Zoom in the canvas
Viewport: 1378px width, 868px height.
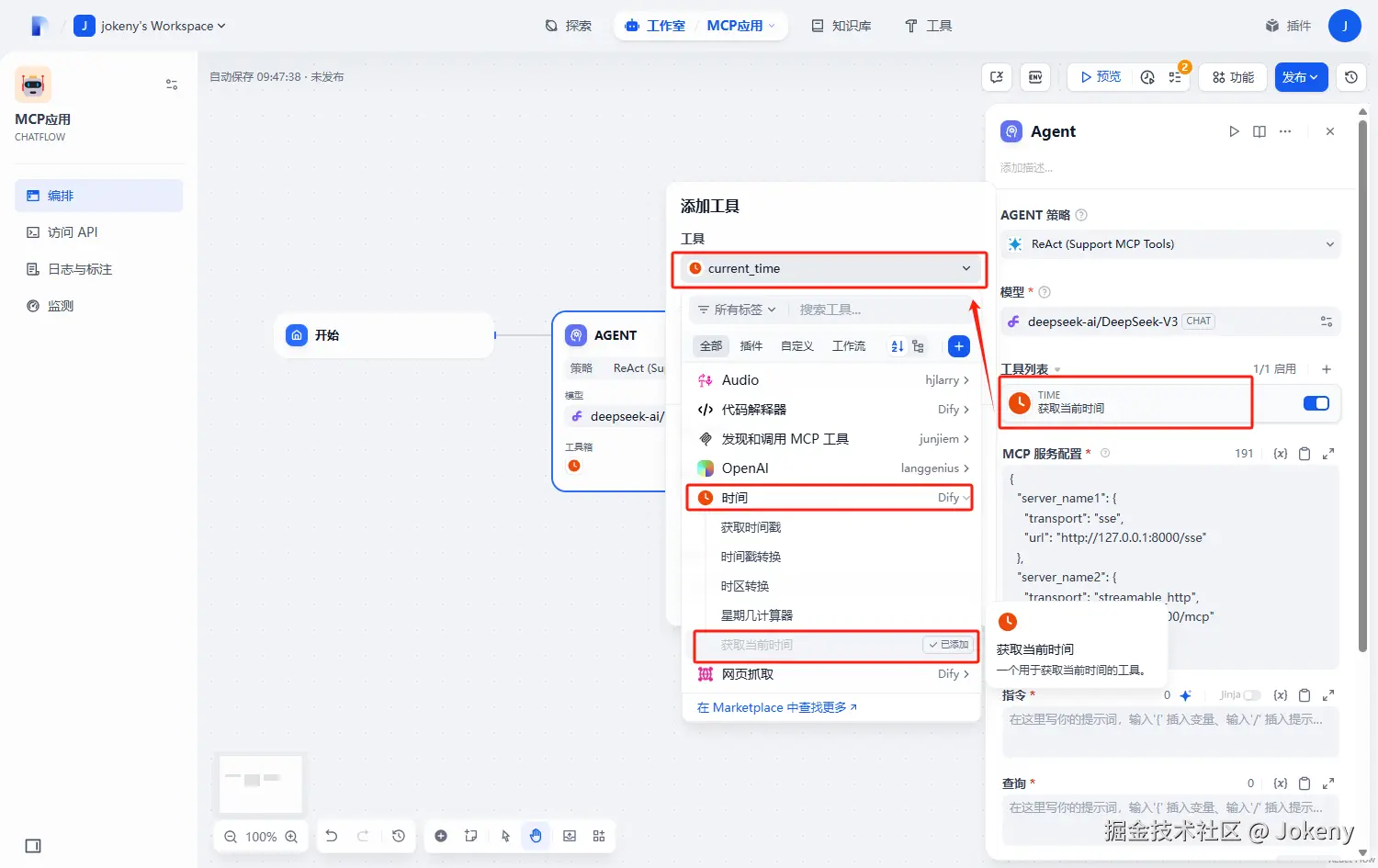click(291, 837)
